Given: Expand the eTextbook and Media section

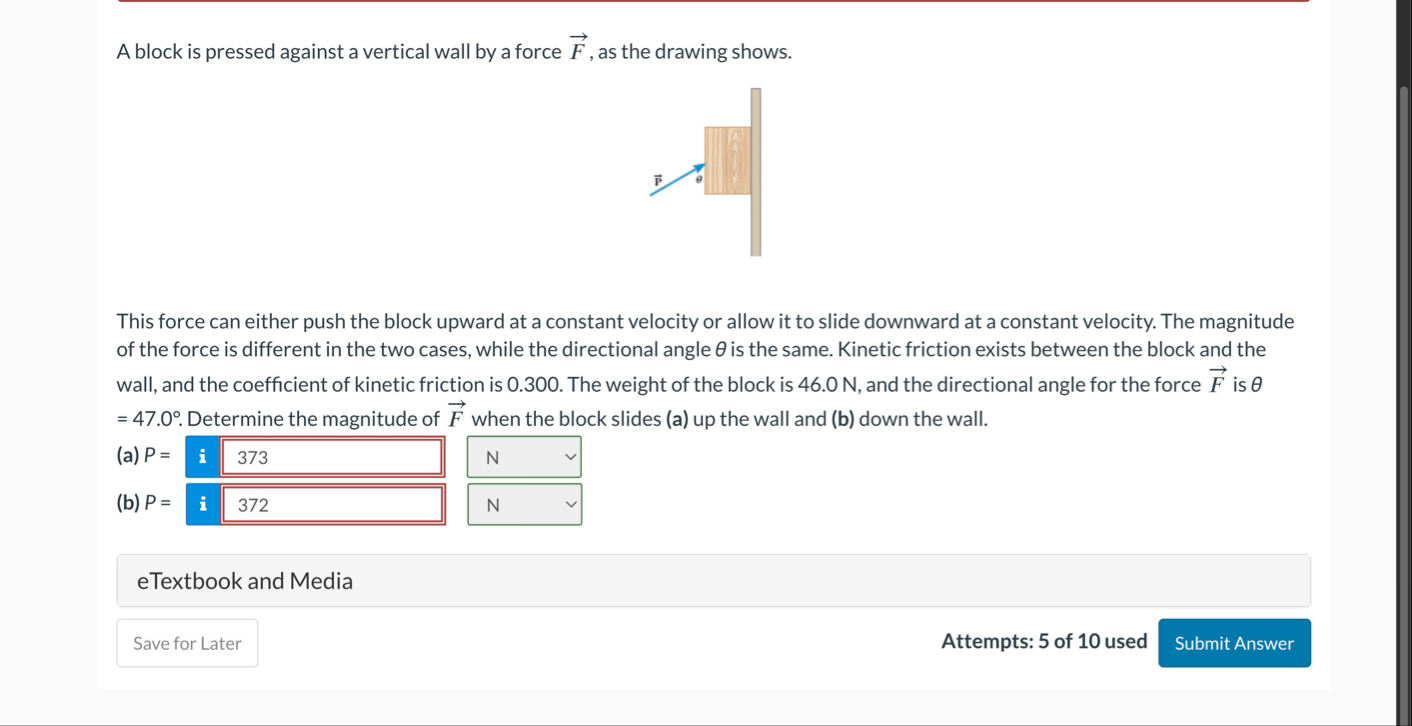Looking at the screenshot, I should (x=713, y=580).
